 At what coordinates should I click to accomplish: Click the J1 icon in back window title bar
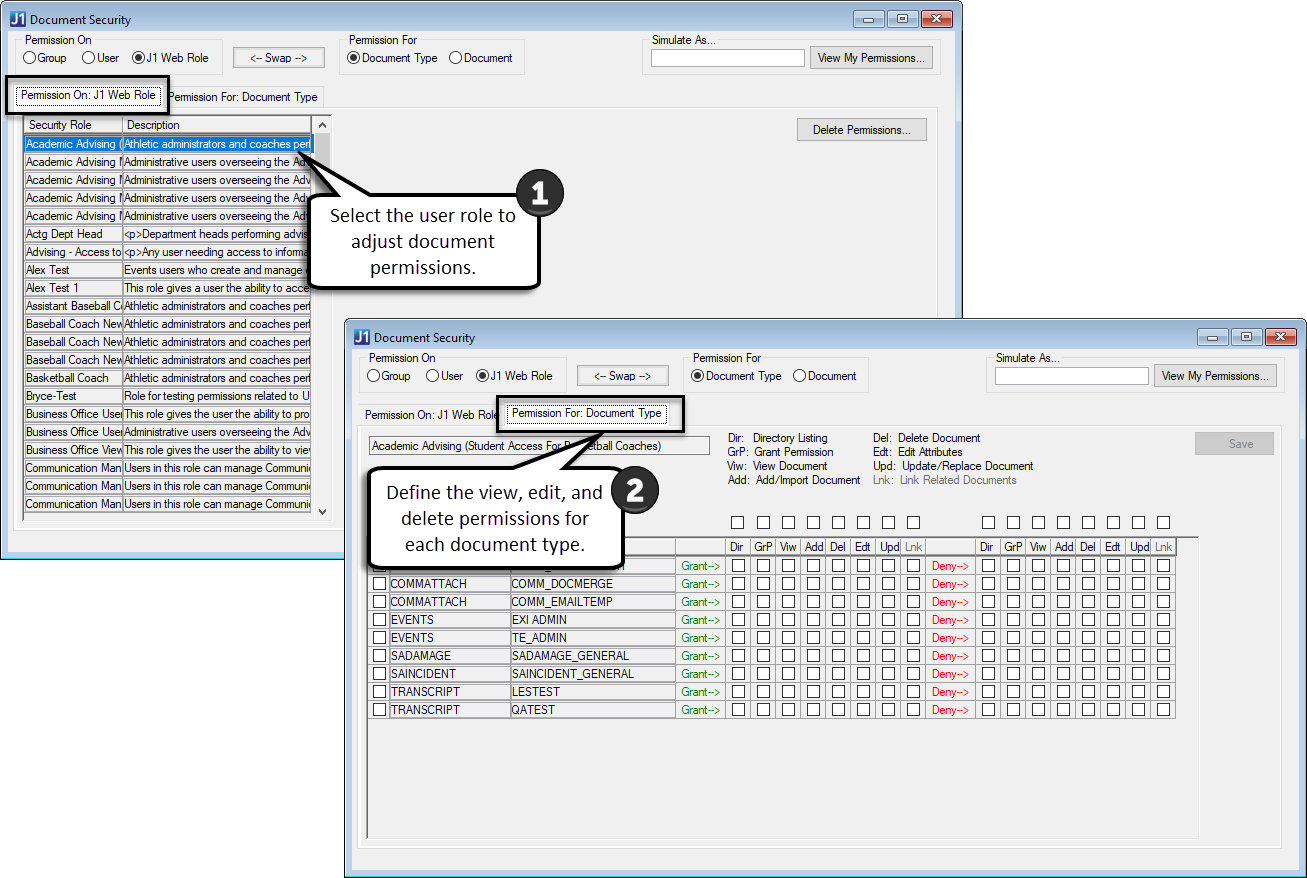point(18,19)
